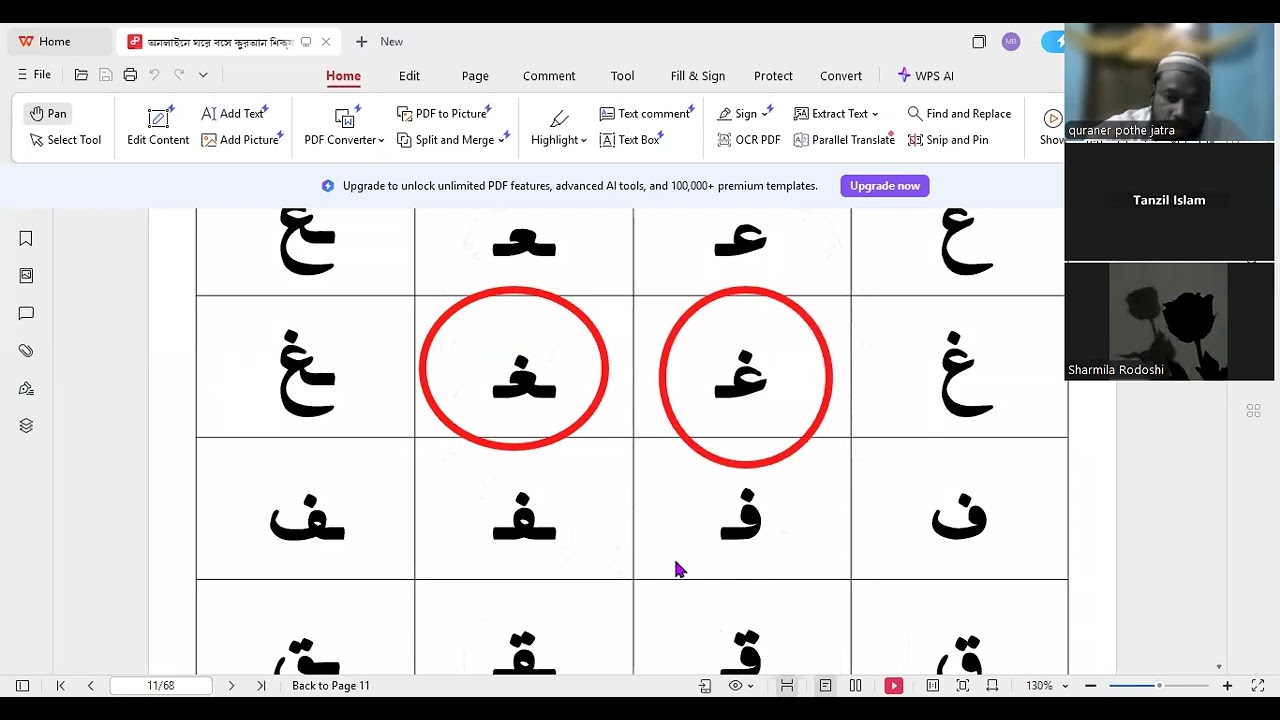Image resolution: width=1280 pixels, height=720 pixels.
Task: Click the Undo arrow
Action: coord(154,75)
